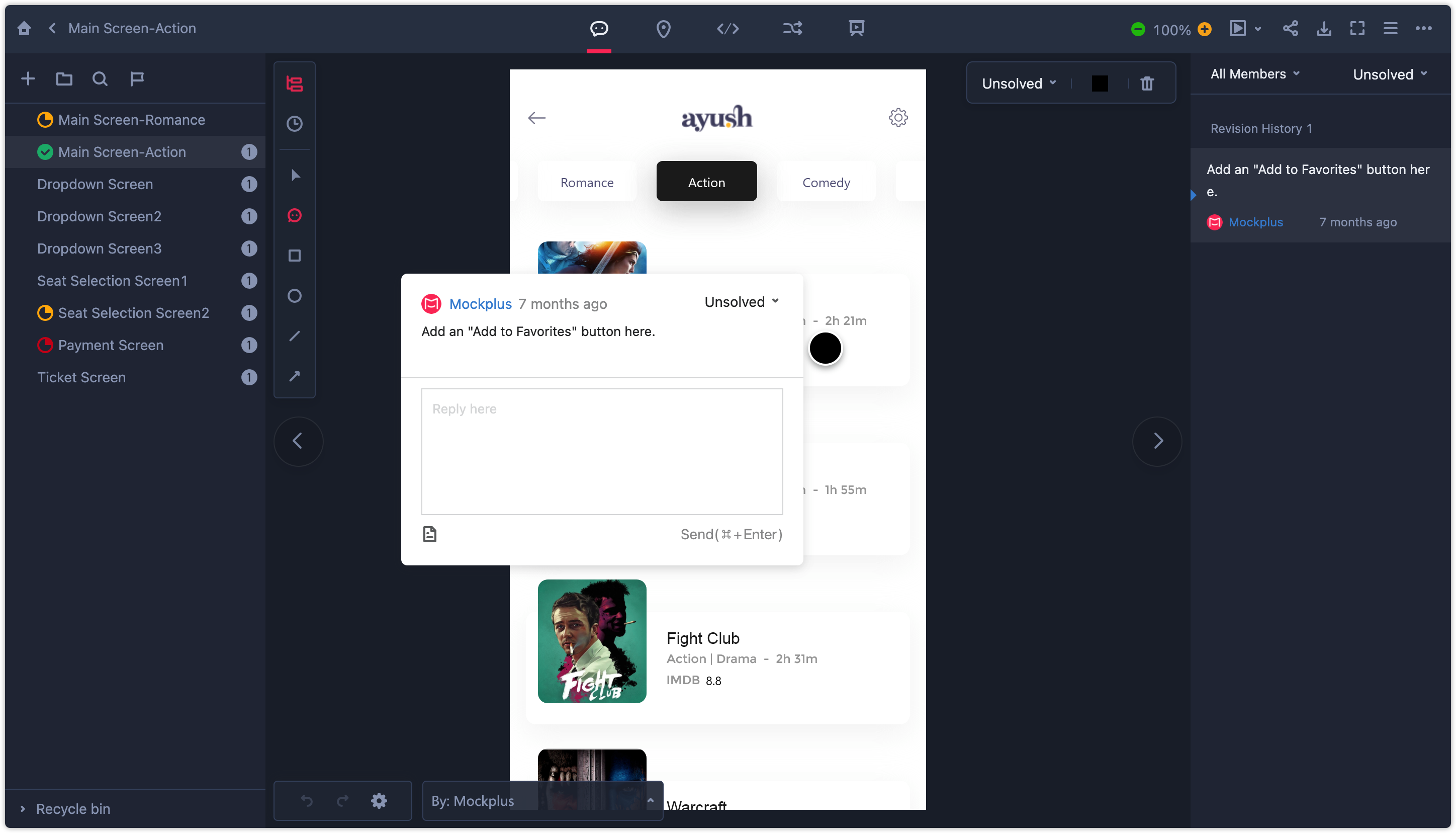1456x833 pixels.
Task: Create a new folder in page list
Action: coord(64,78)
